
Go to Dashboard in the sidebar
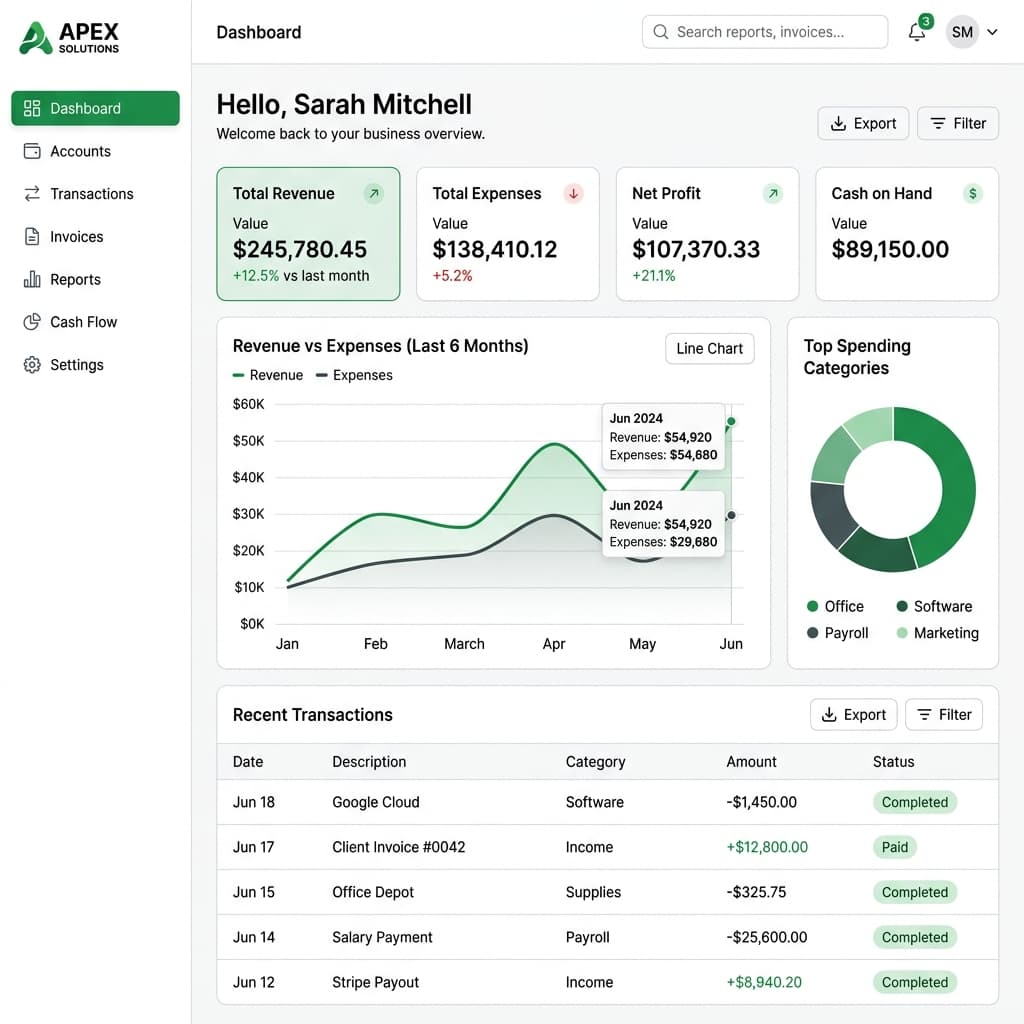[95, 108]
